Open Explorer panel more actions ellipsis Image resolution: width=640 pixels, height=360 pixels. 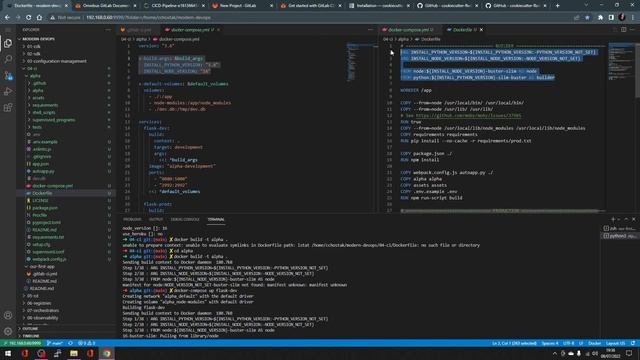pyautogui.click(x=108, y=30)
